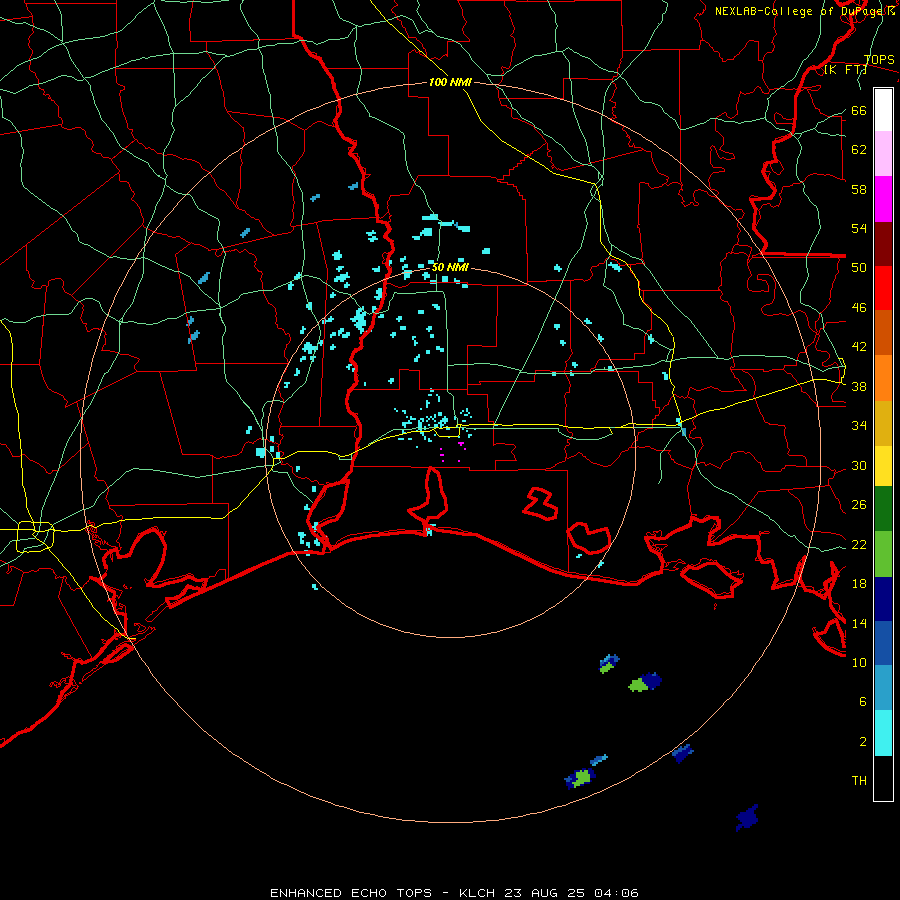The image size is (900, 900).
Task: Select the light green 26 kft swatch
Action: click(883, 554)
